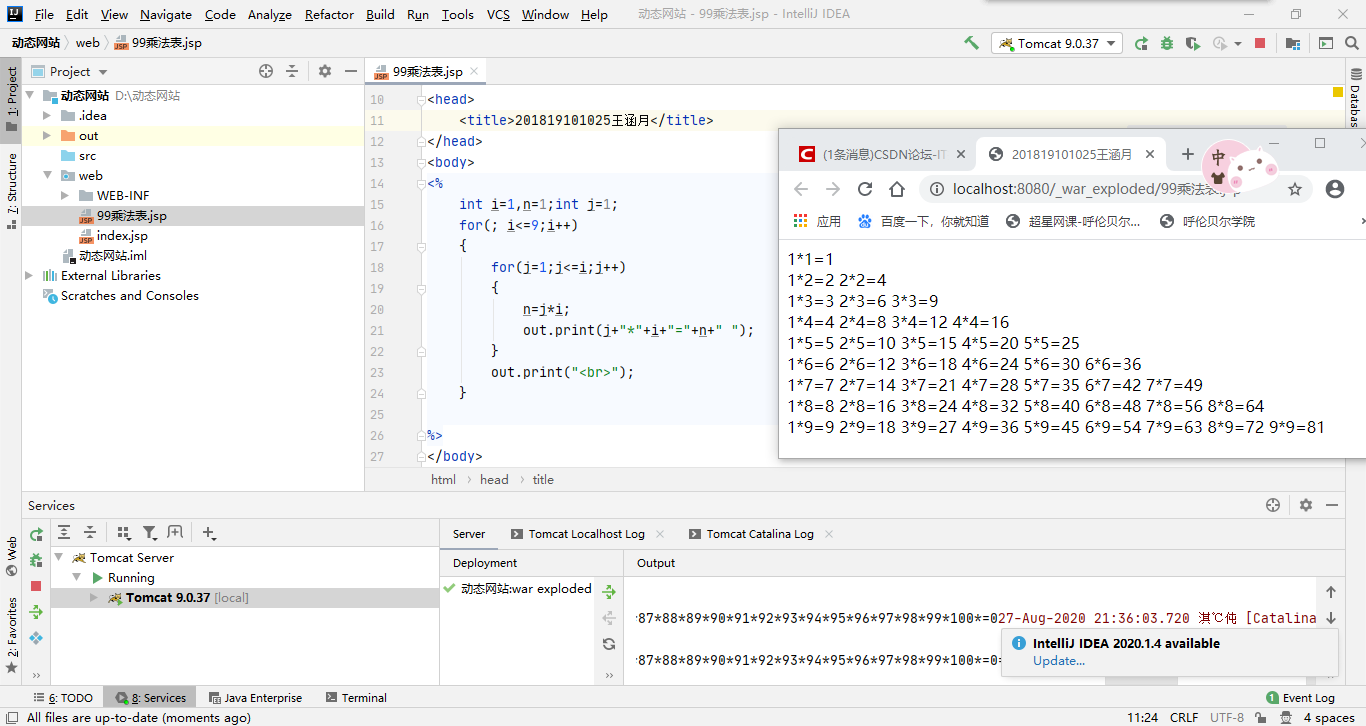
Task: Click the UTF-8 encoding in the status bar
Action: click(1227, 717)
